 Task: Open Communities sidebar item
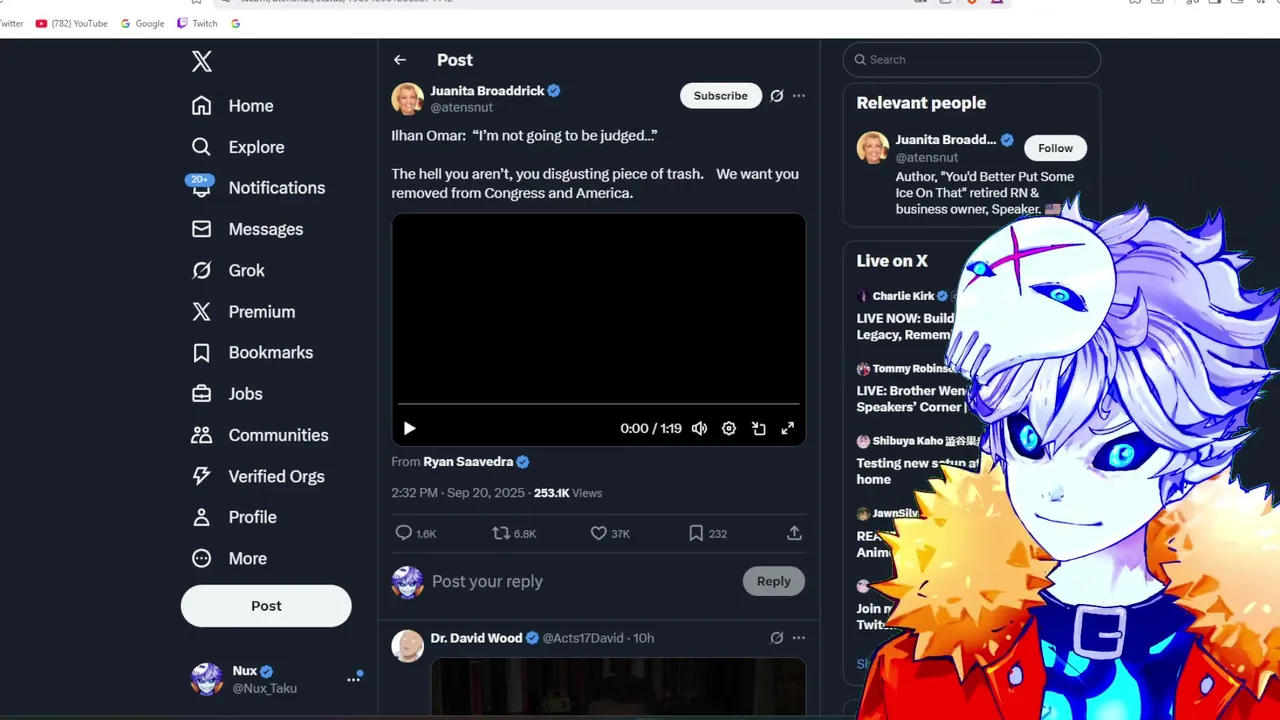(x=260, y=435)
